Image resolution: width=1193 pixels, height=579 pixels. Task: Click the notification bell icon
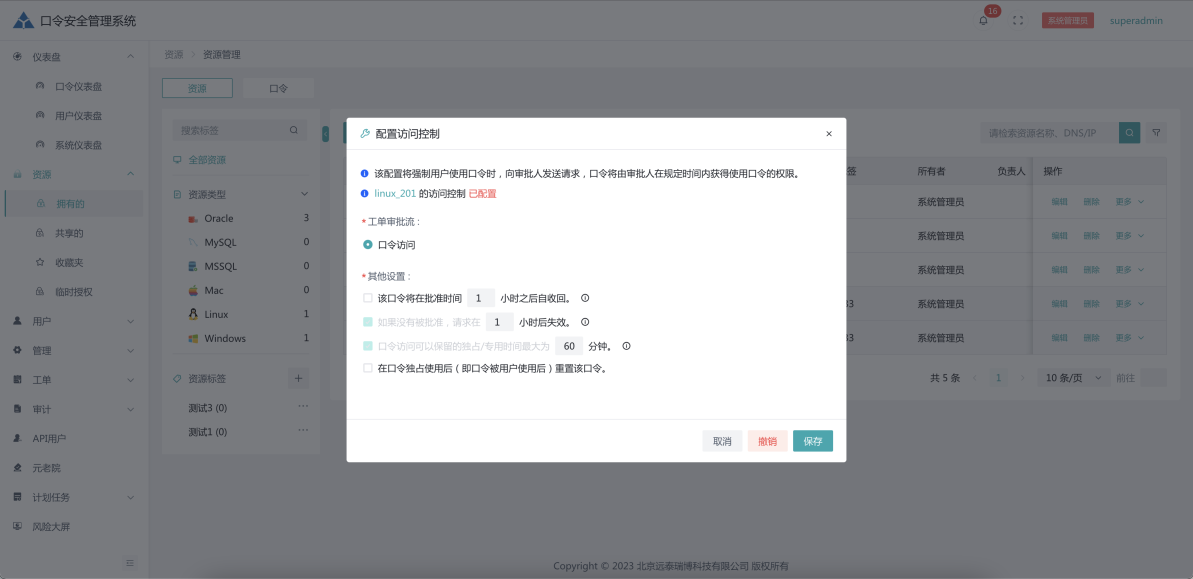983,20
